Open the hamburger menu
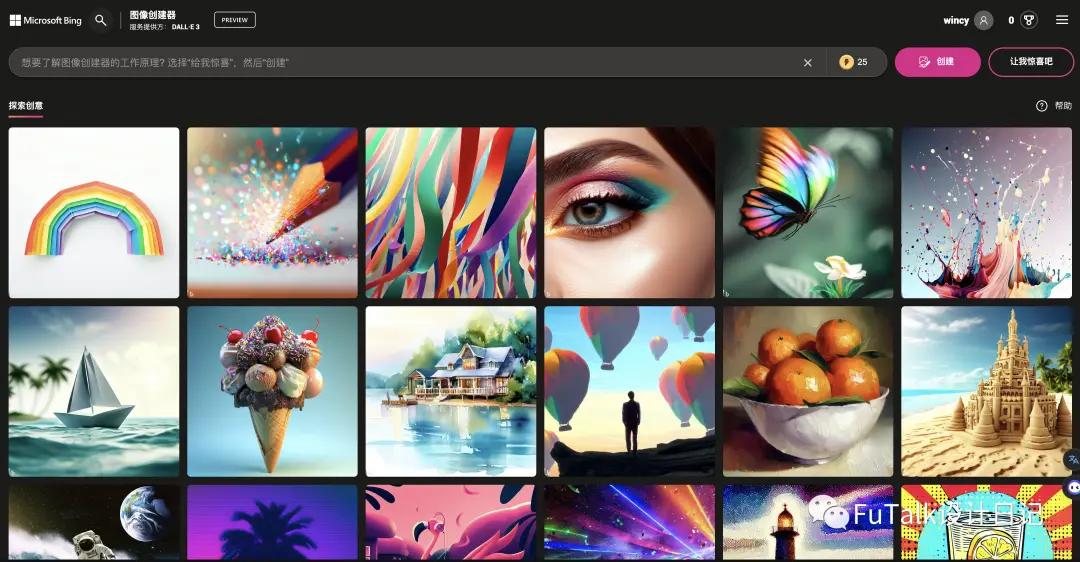The image size is (1080, 562). (x=1062, y=20)
